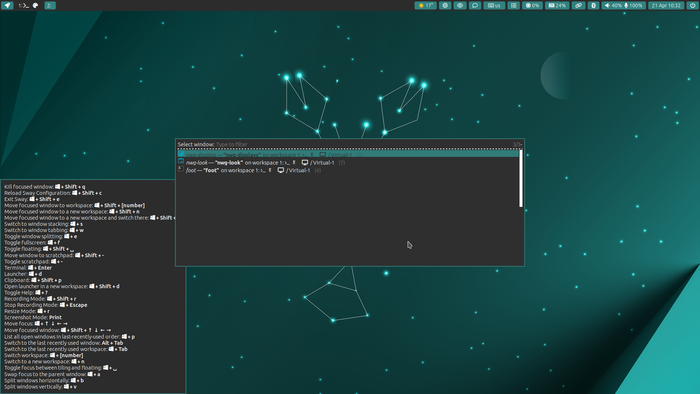
Task: Select the nwg-displays window entry
Action: pos(348,154)
